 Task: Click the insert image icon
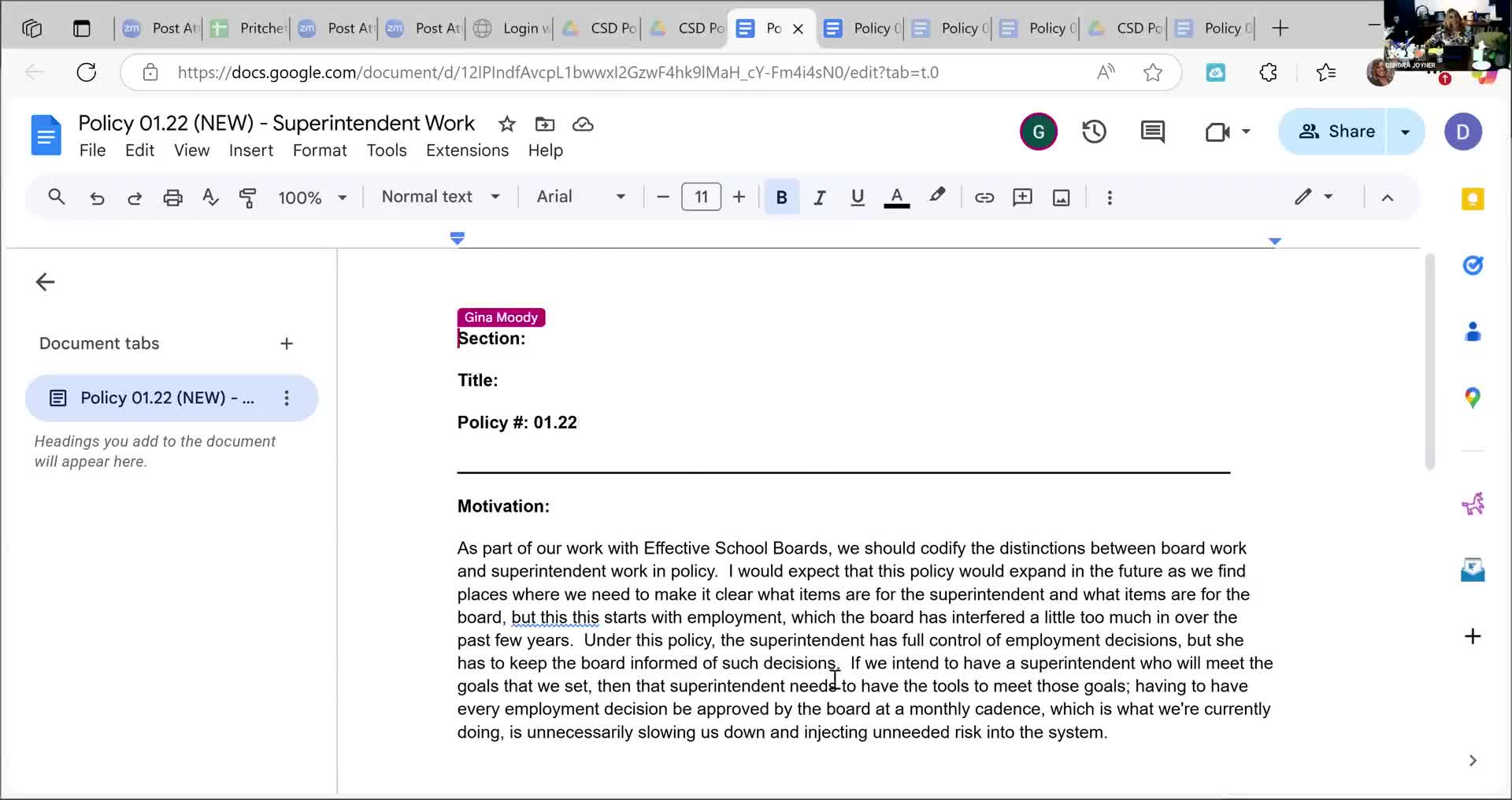(x=1061, y=198)
